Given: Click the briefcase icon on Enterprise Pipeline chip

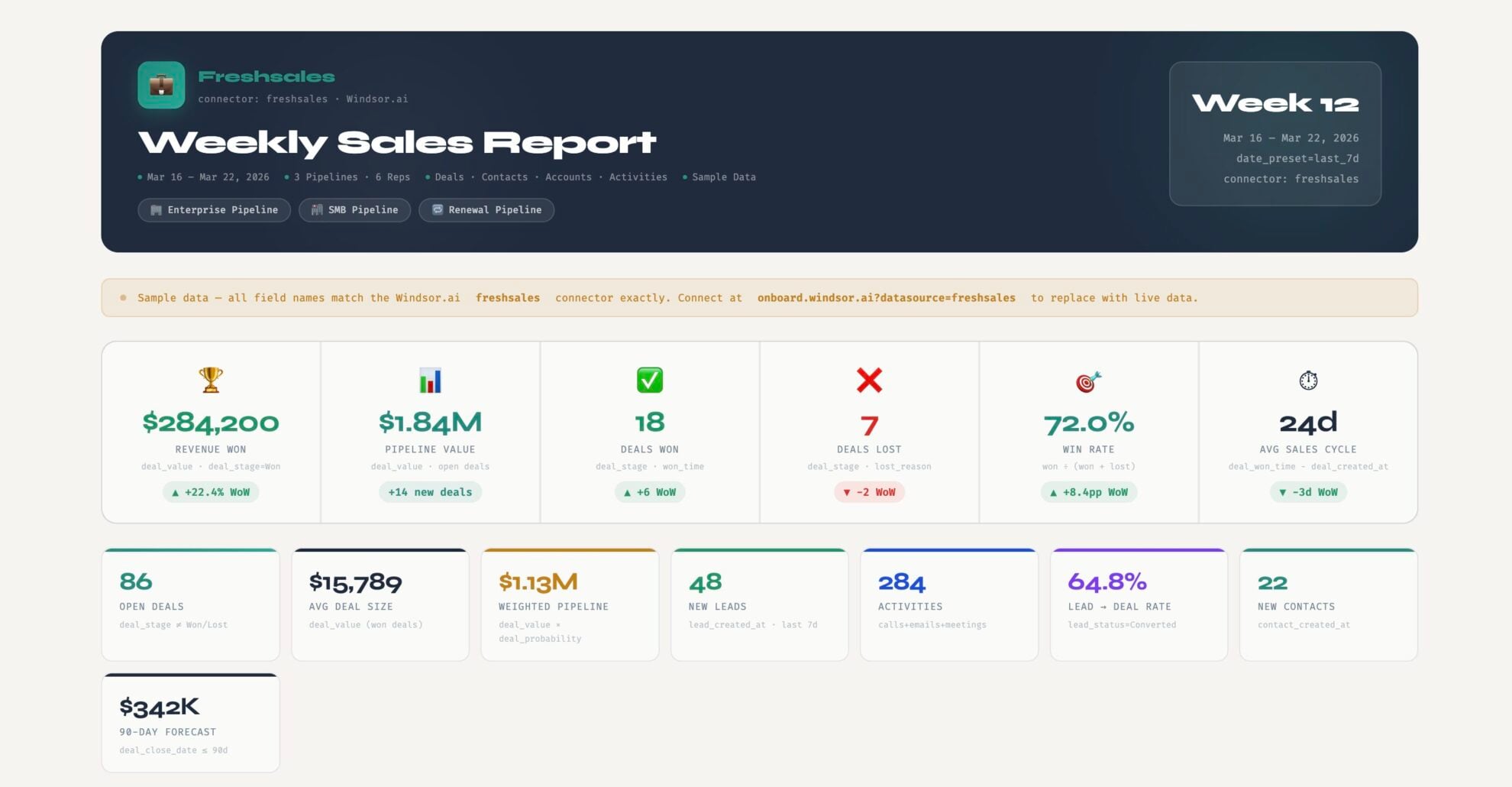Looking at the screenshot, I should point(155,209).
